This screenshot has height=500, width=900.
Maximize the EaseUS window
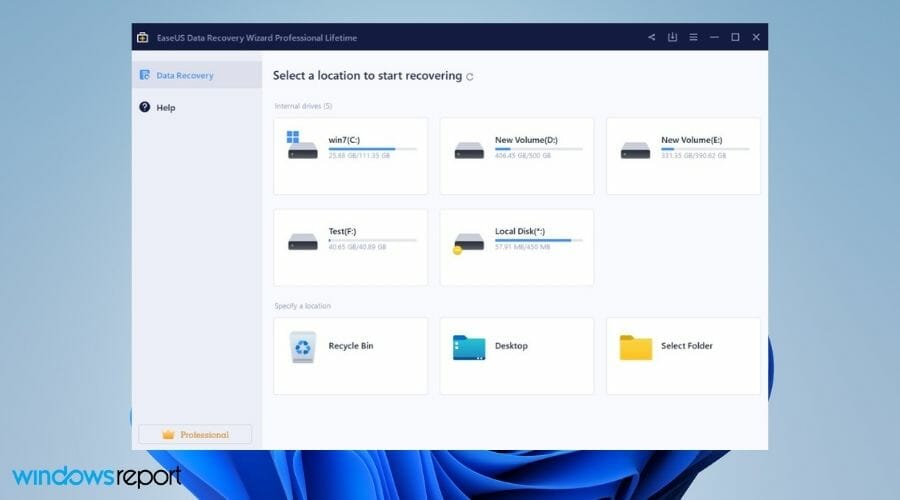[x=735, y=37]
